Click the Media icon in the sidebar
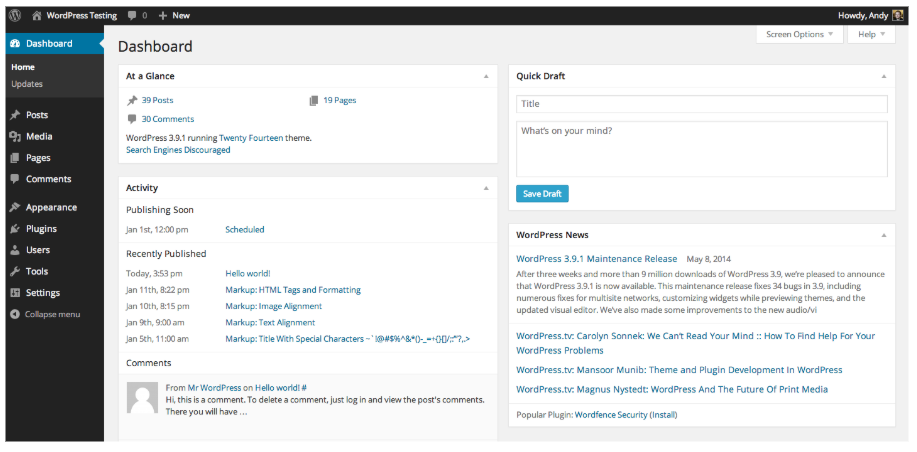 (x=15, y=137)
